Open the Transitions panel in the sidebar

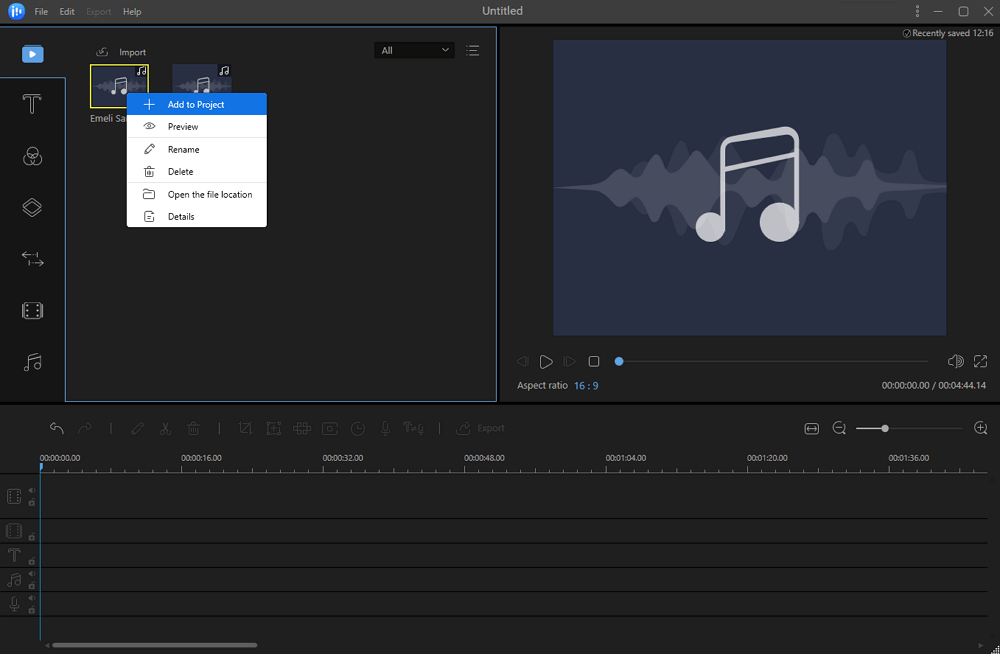tap(32, 259)
